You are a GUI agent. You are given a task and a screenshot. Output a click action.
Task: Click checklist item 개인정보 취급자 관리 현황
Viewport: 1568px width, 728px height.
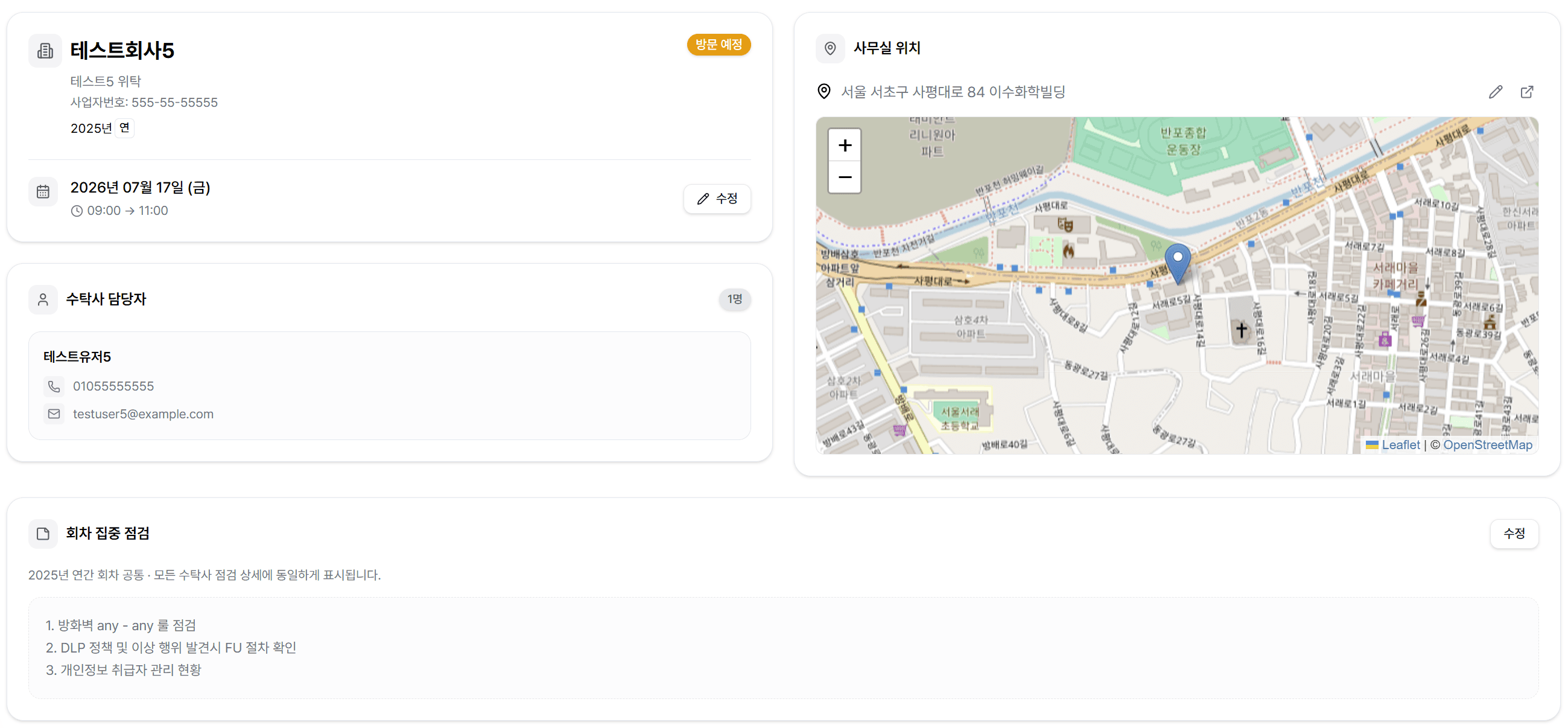point(123,670)
